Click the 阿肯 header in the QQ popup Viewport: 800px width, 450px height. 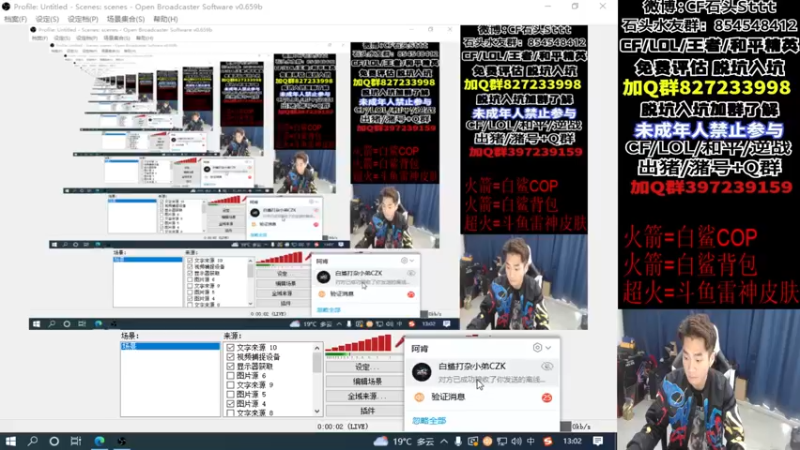[x=419, y=348]
